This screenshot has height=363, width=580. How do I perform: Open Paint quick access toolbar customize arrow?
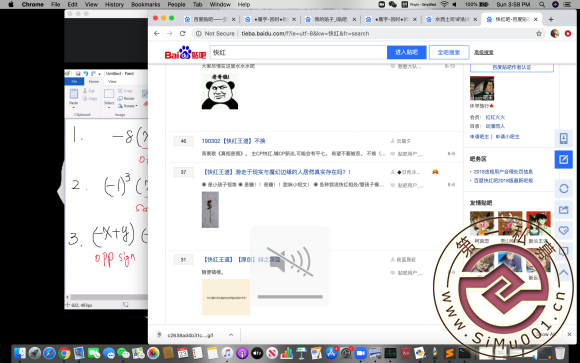click(x=100, y=74)
